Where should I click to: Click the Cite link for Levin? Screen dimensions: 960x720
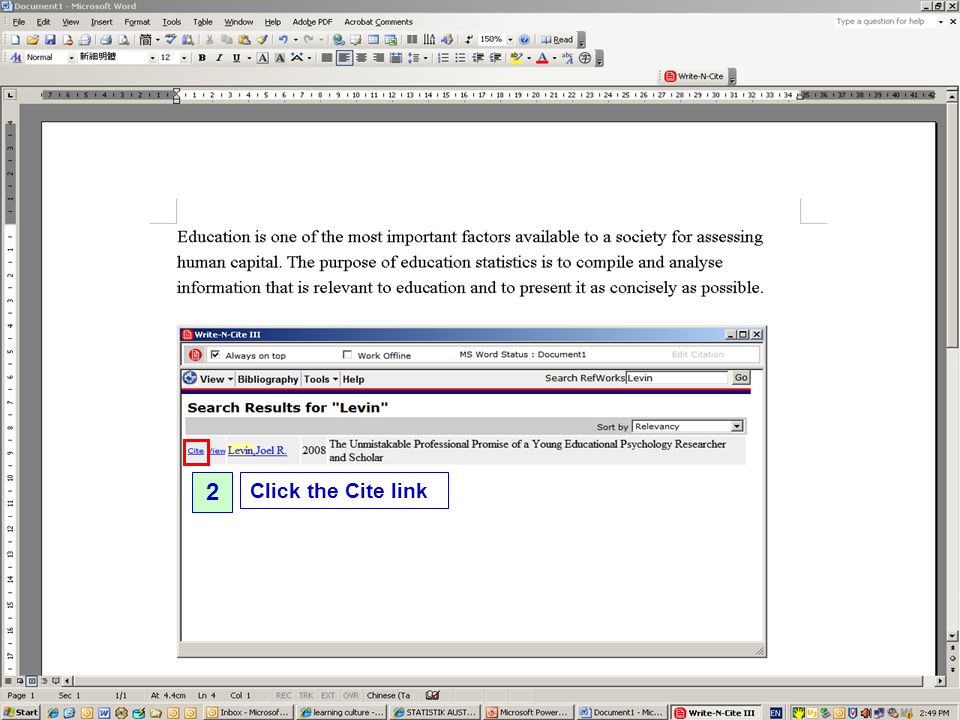tap(196, 451)
